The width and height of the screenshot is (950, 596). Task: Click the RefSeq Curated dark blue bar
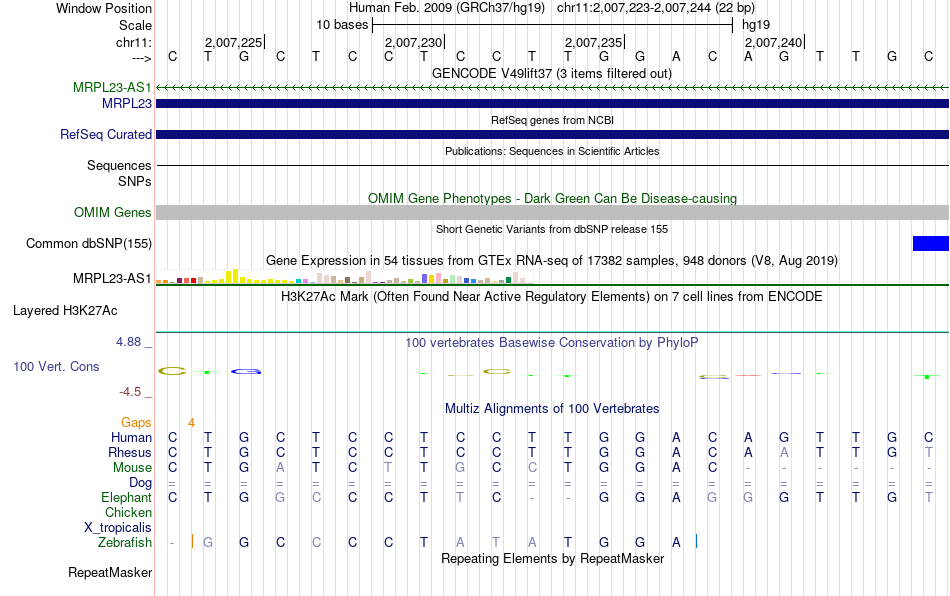coord(552,134)
